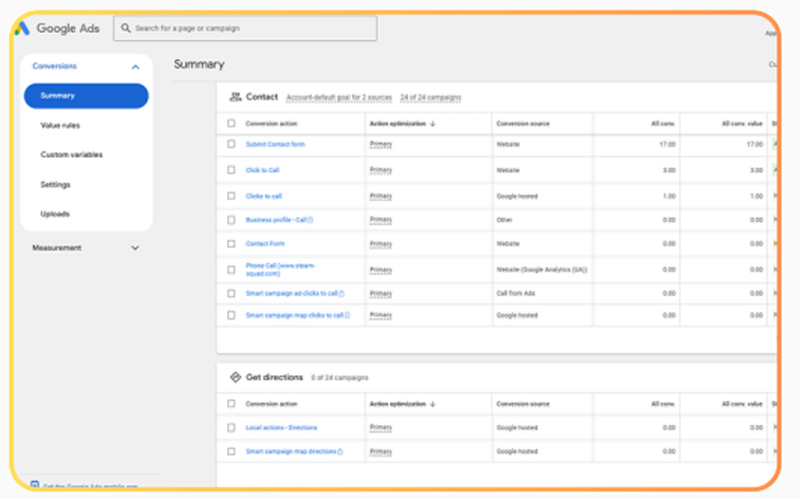Open Uploads in the sidebar
The width and height of the screenshot is (800, 500).
click(x=55, y=214)
